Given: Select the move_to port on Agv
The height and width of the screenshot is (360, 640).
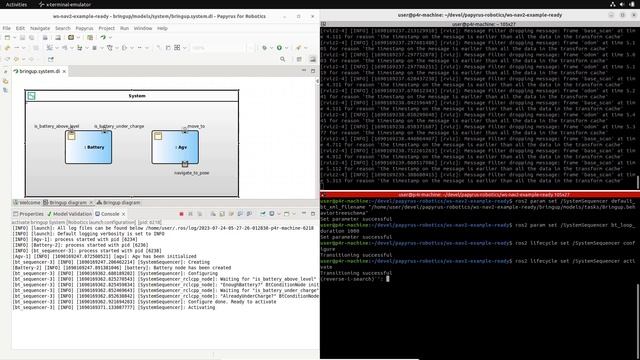Looking at the screenshot, I should [x=184, y=131].
